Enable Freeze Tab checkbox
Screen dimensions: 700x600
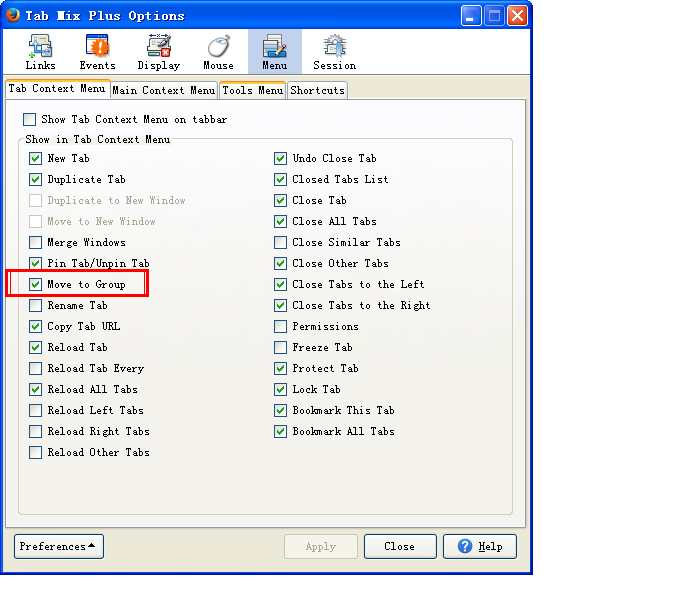(280, 347)
